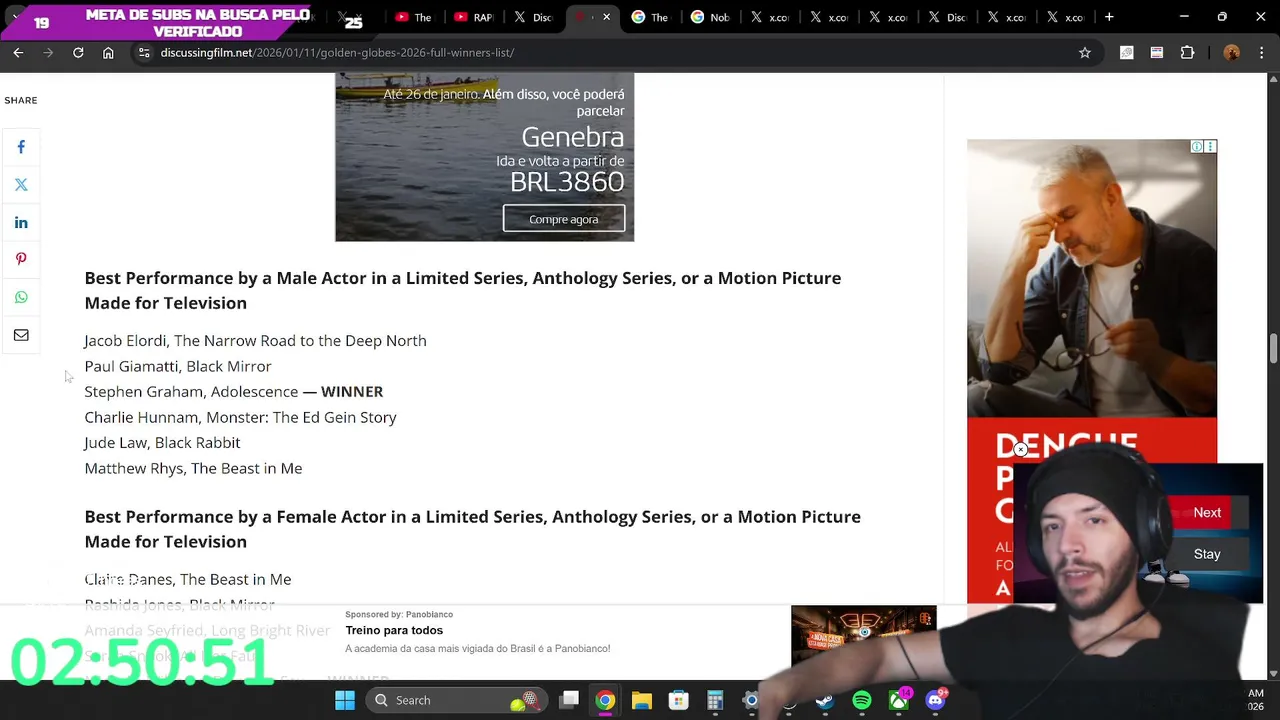The image size is (1280, 720).
Task: Share the article on Facebook
Action: click(21, 147)
